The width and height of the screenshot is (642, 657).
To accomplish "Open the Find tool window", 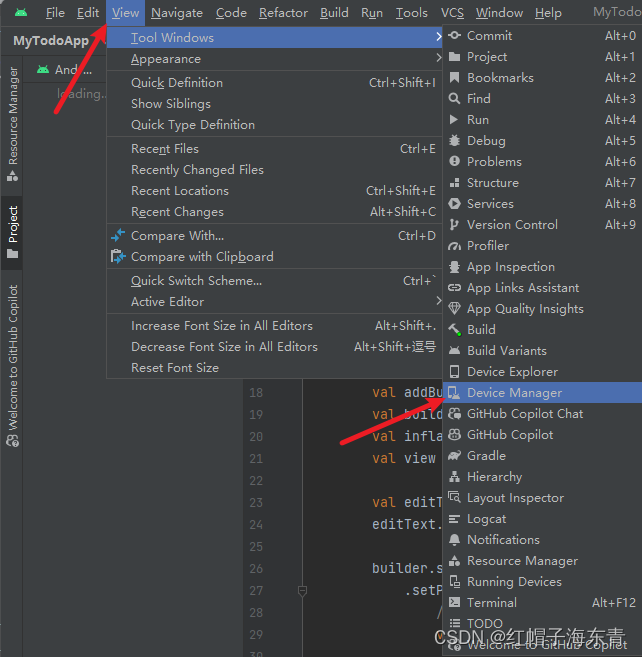I will click(542, 99).
